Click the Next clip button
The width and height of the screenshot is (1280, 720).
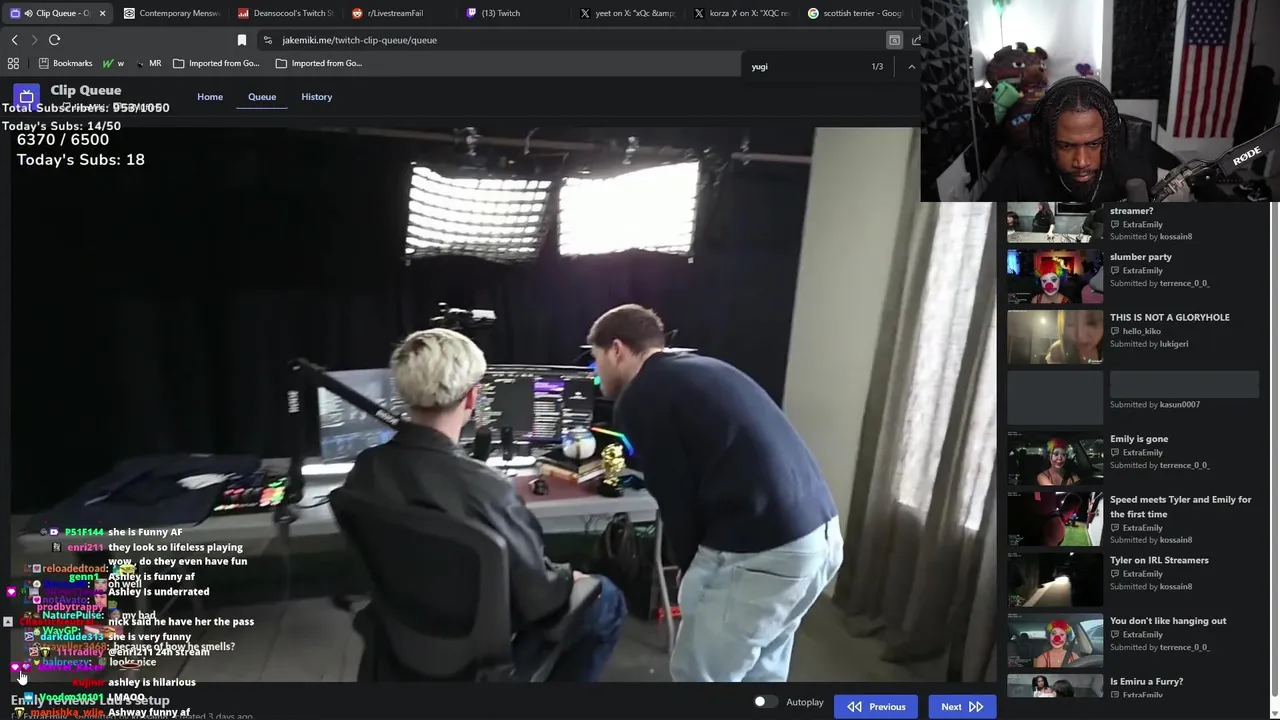[962, 707]
